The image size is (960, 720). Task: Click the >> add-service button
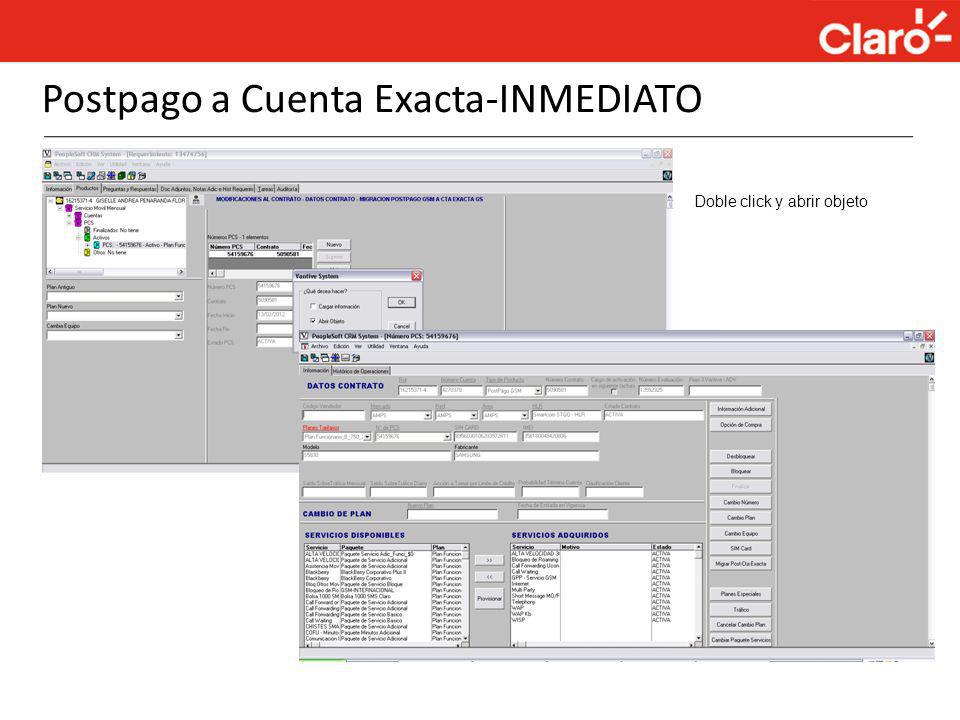click(x=489, y=560)
